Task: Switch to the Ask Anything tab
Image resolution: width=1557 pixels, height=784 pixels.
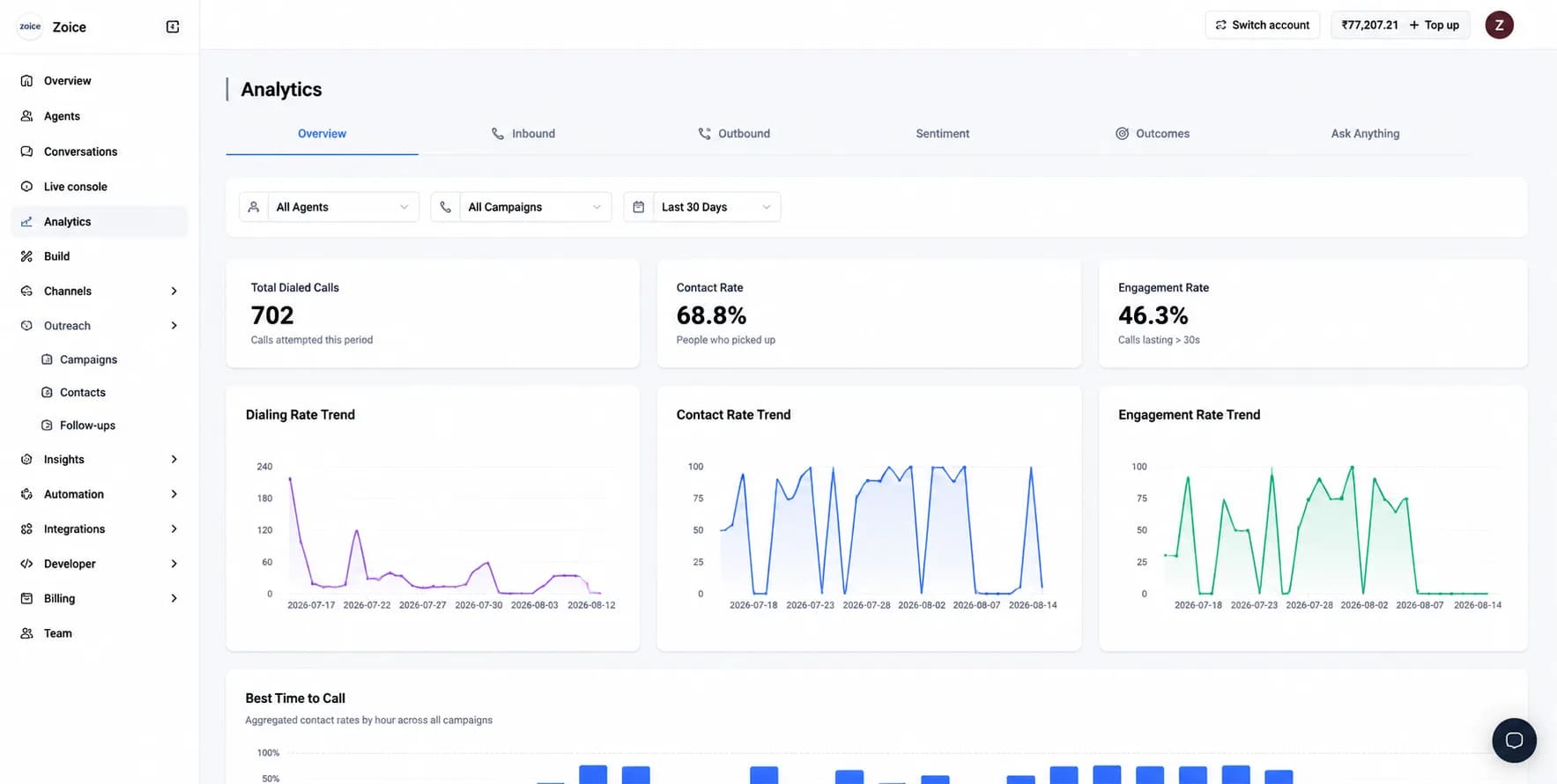Action: click(1365, 134)
